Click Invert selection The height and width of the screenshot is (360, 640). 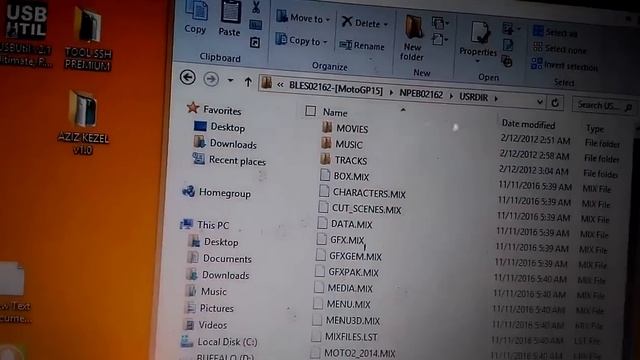564,65
